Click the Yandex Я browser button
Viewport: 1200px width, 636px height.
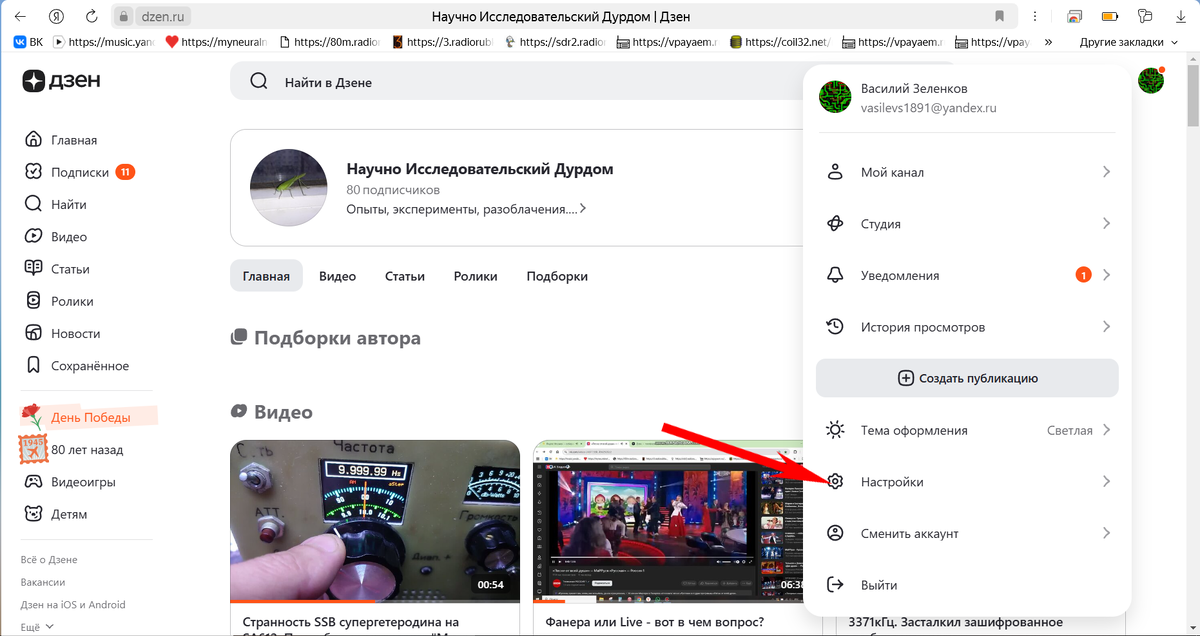click(x=57, y=17)
